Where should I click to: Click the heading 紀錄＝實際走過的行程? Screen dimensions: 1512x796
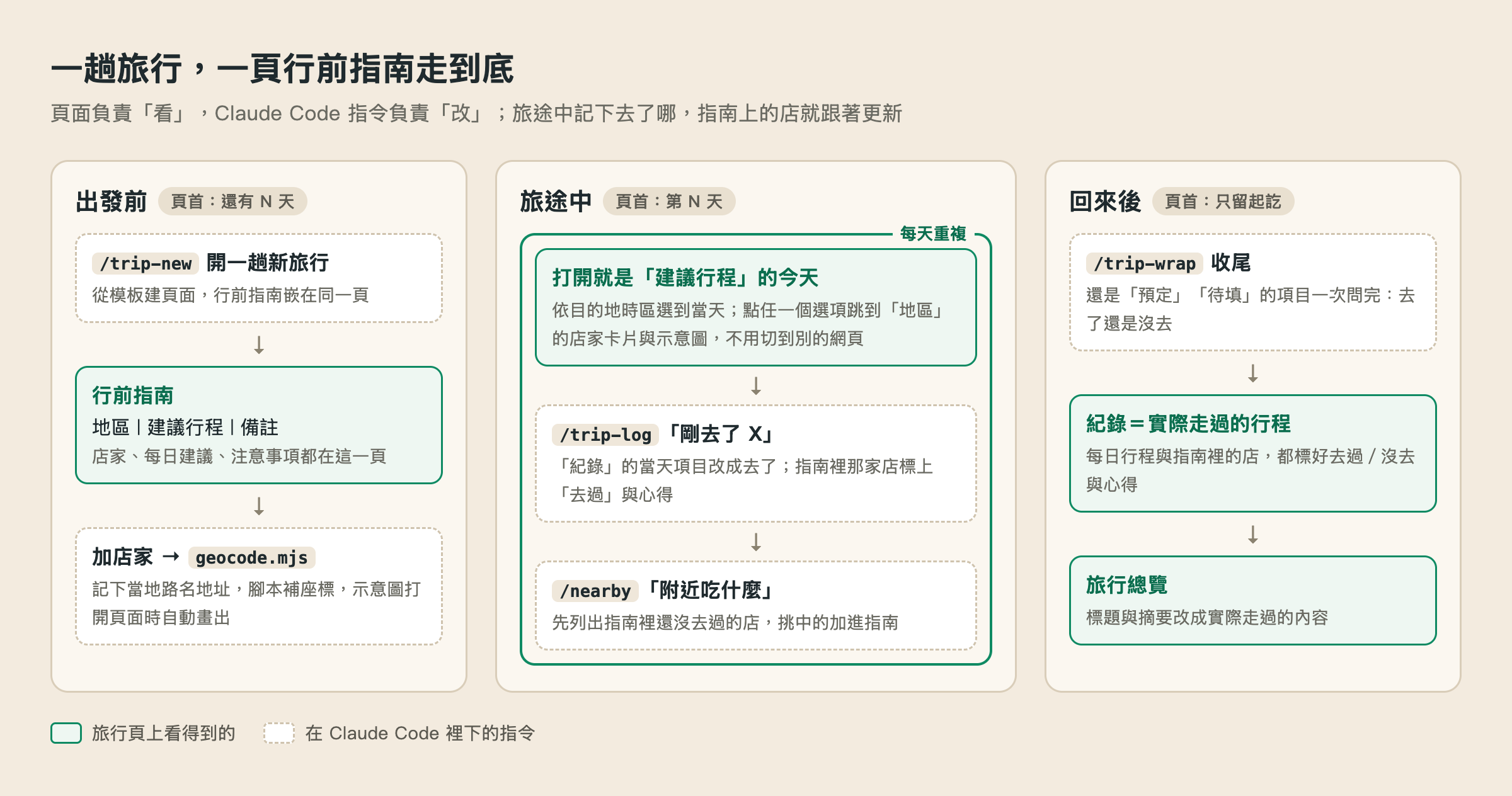[x=1188, y=424]
